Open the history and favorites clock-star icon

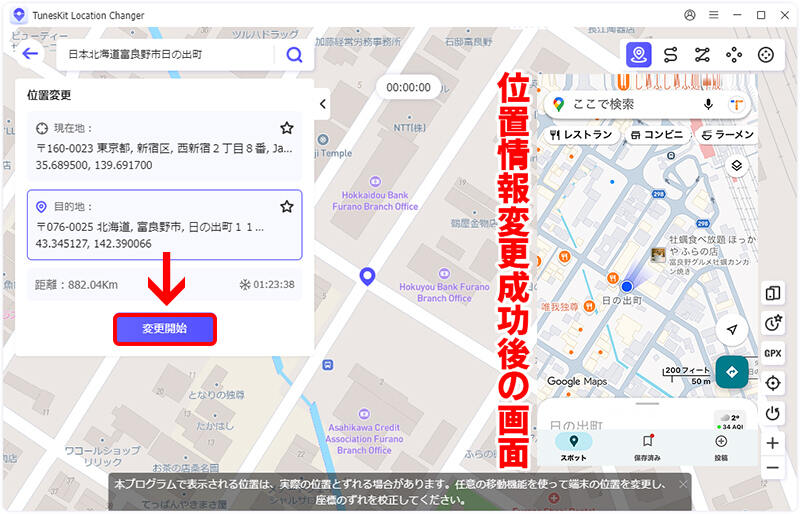click(x=772, y=323)
